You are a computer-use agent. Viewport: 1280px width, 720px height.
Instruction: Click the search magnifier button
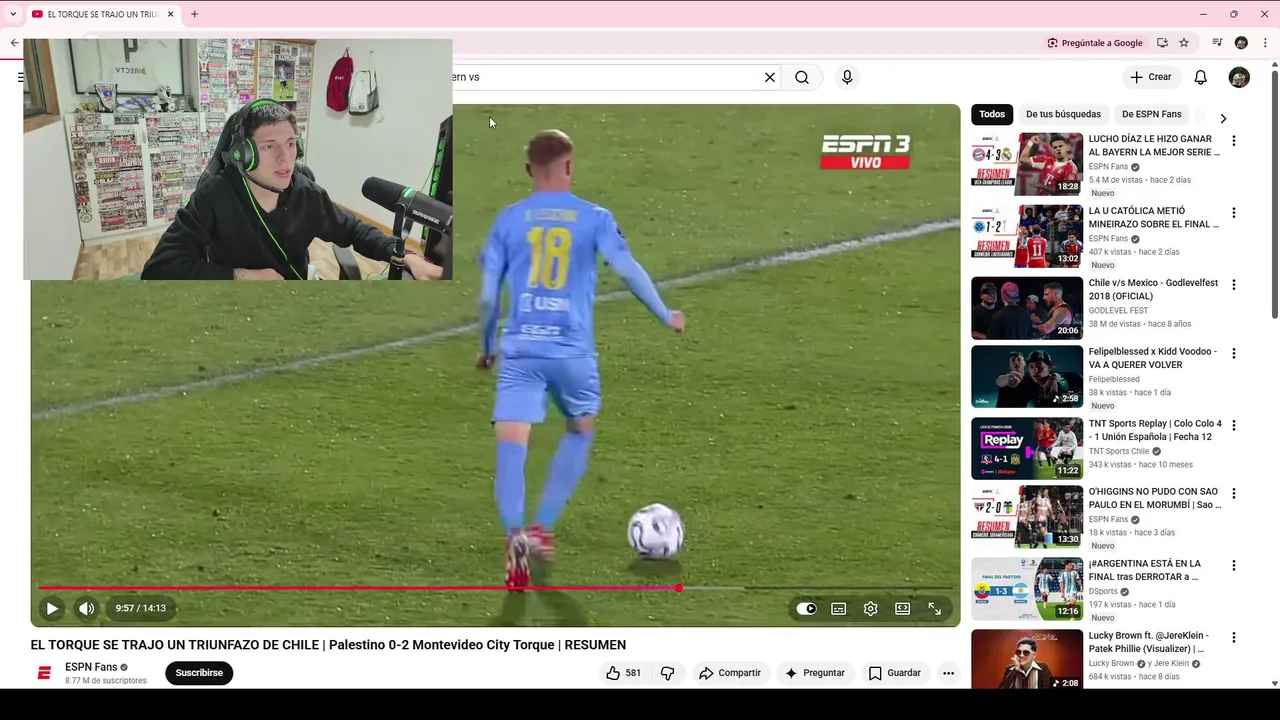[x=802, y=77]
